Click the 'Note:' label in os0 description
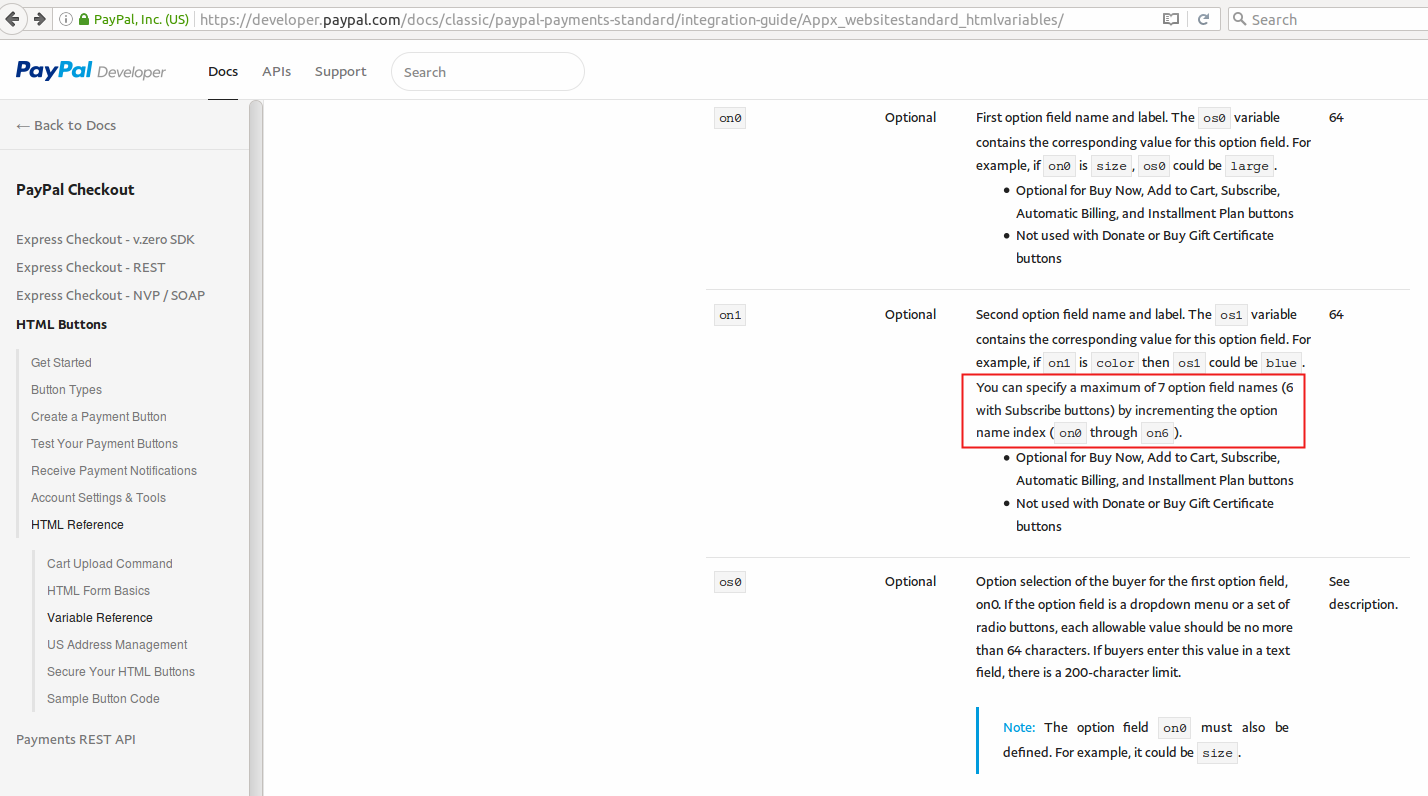This screenshot has width=1428, height=796. click(x=1019, y=727)
